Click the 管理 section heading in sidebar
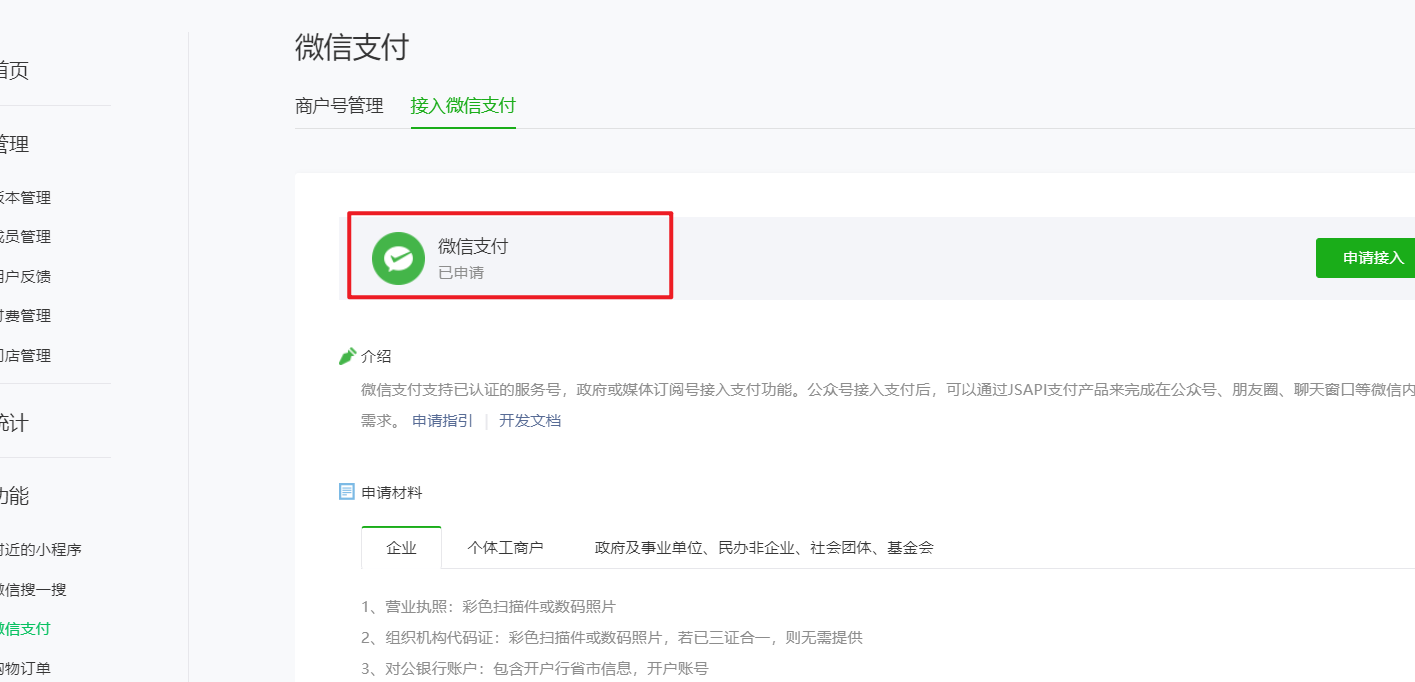Image resolution: width=1415 pixels, height=682 pixels. point(14,145)
